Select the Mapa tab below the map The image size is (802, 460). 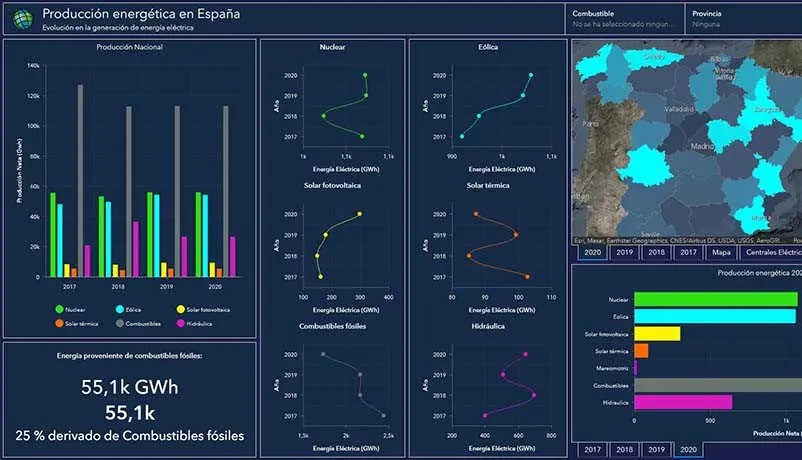[x=721, y=253]
